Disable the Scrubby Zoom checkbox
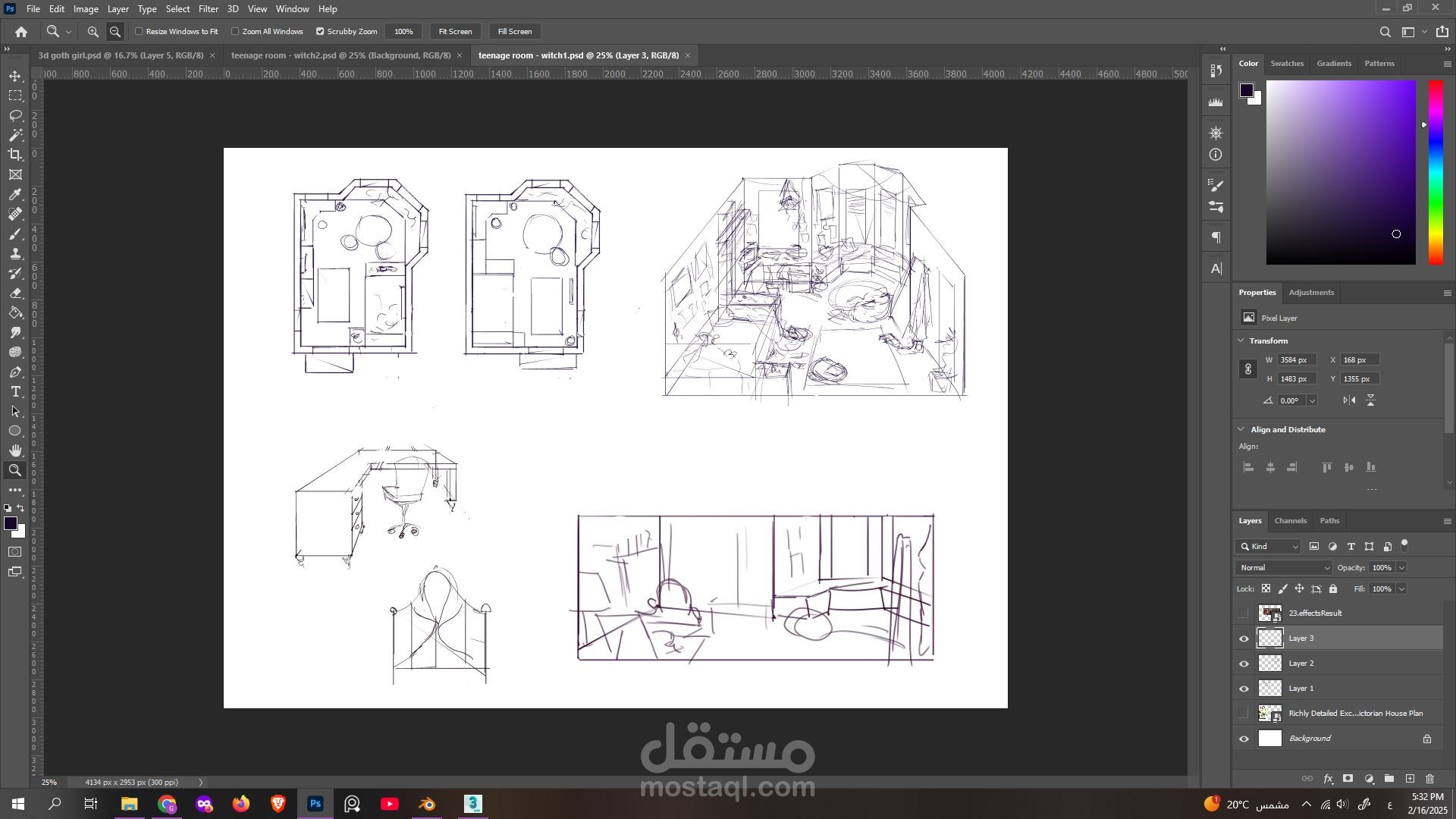Image resolution: width=1456 pixels, height=819 pixels. pyautogui.click(x=320, y=32)
